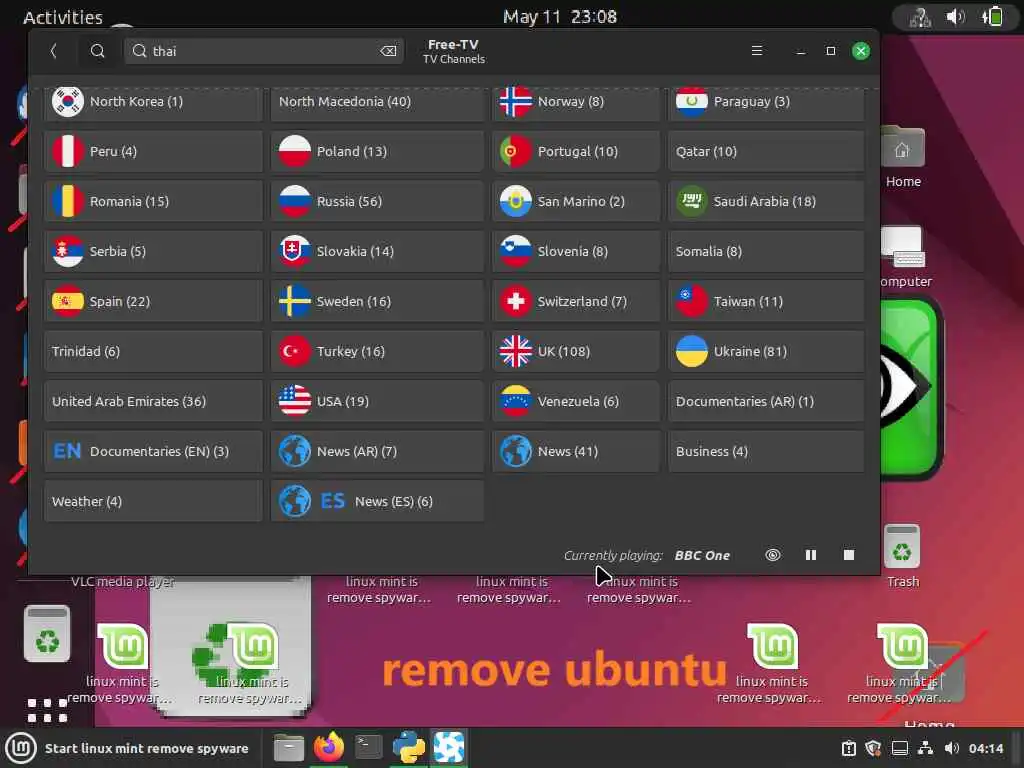
Task: Go back using the header back arrow
Action: [x=54, y=51]
